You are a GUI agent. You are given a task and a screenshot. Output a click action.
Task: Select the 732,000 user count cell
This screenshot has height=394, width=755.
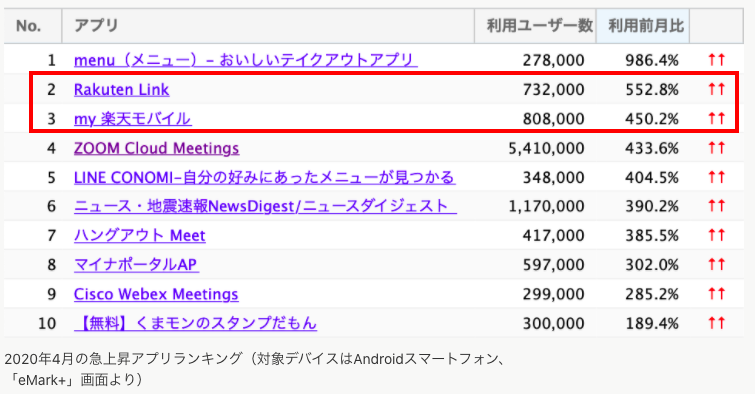click(553, 90)
